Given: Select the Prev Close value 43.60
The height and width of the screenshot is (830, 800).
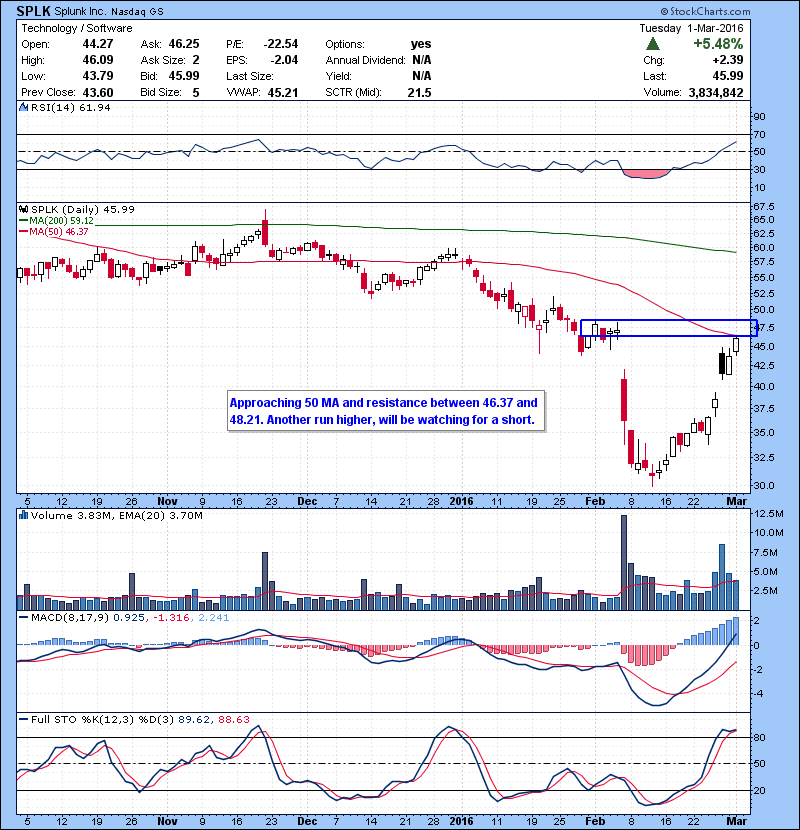Looking at the screenshot, I should click(x=98, y=92).
